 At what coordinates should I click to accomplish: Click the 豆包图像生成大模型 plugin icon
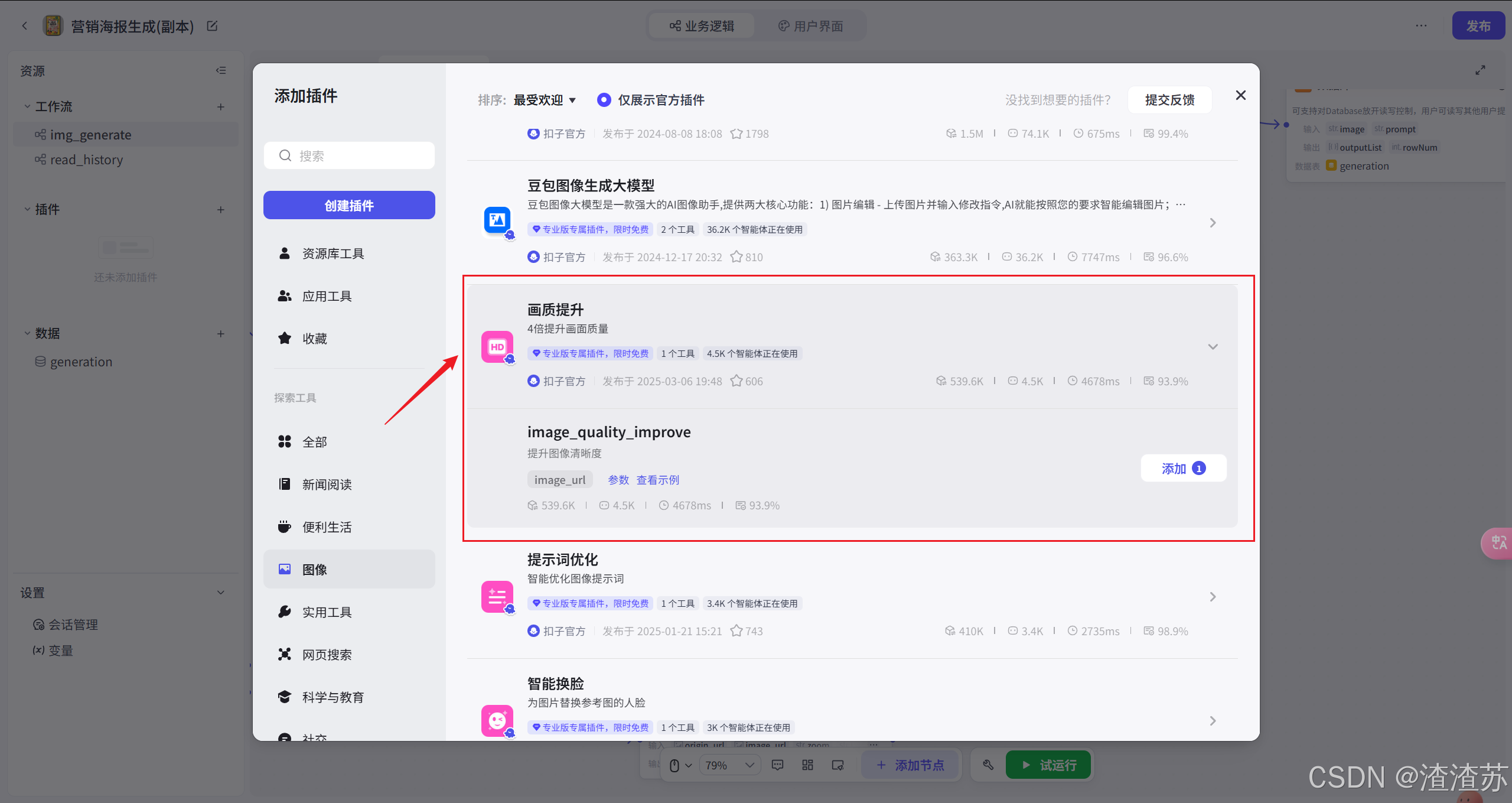click(497, 221)
